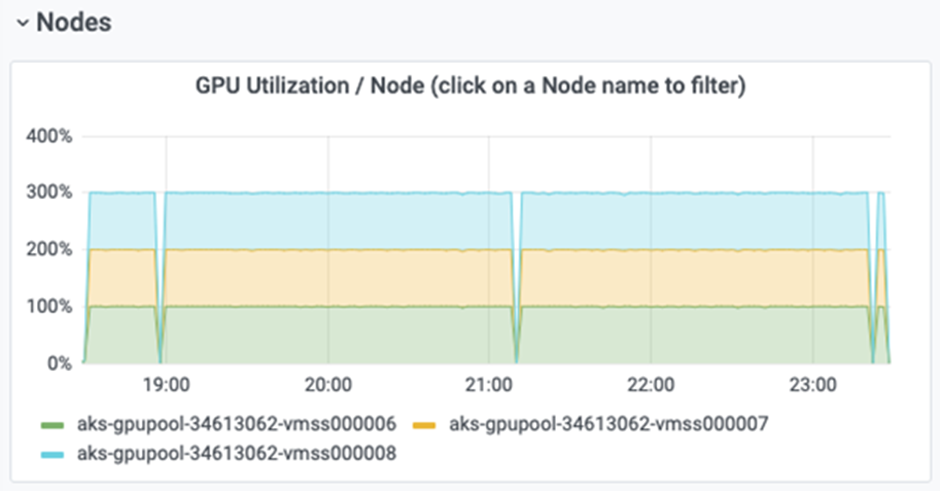Click the 21:00 time axis label
The image size is (940, 491).
489,384
